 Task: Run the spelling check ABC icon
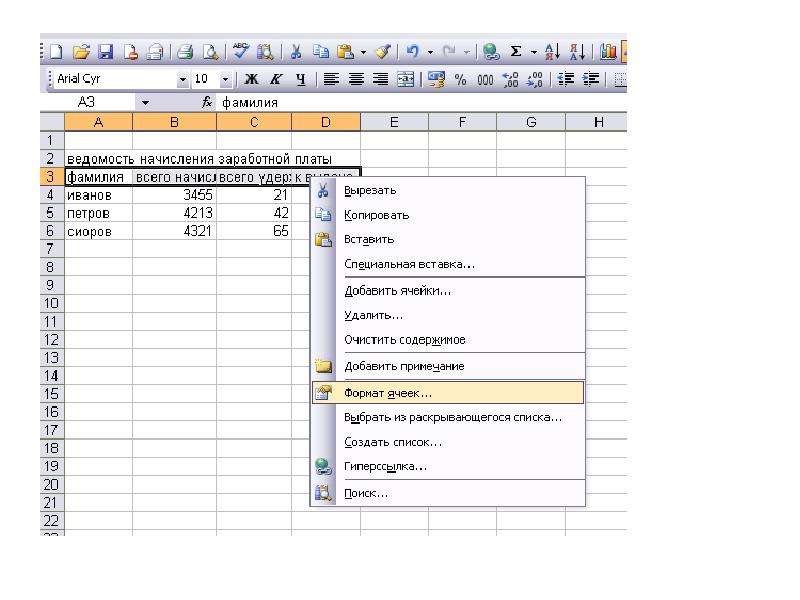240,51
